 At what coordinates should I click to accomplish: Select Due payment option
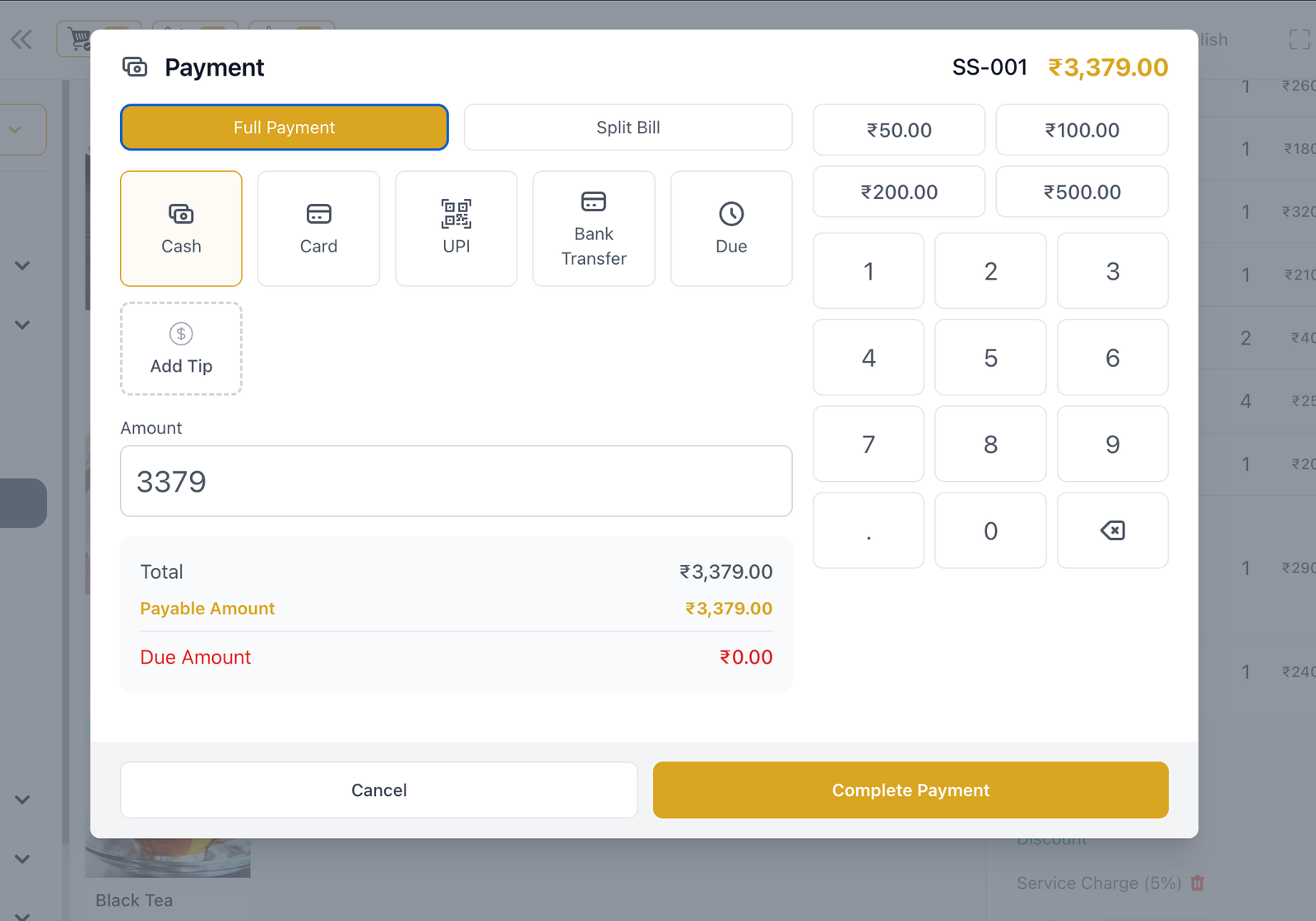click(731, 229)
